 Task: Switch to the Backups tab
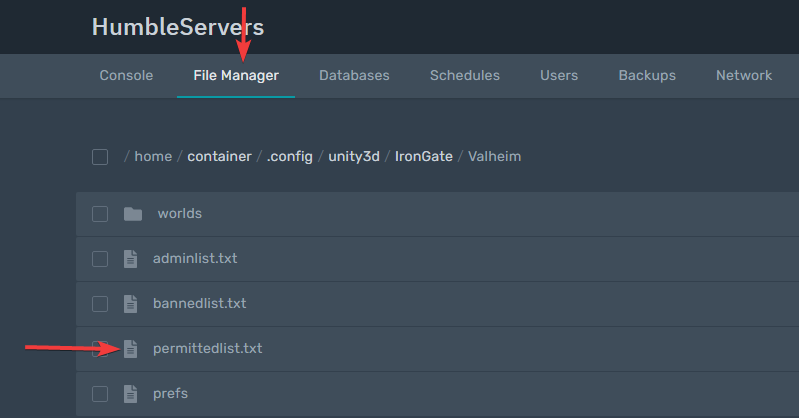[647, 75]
